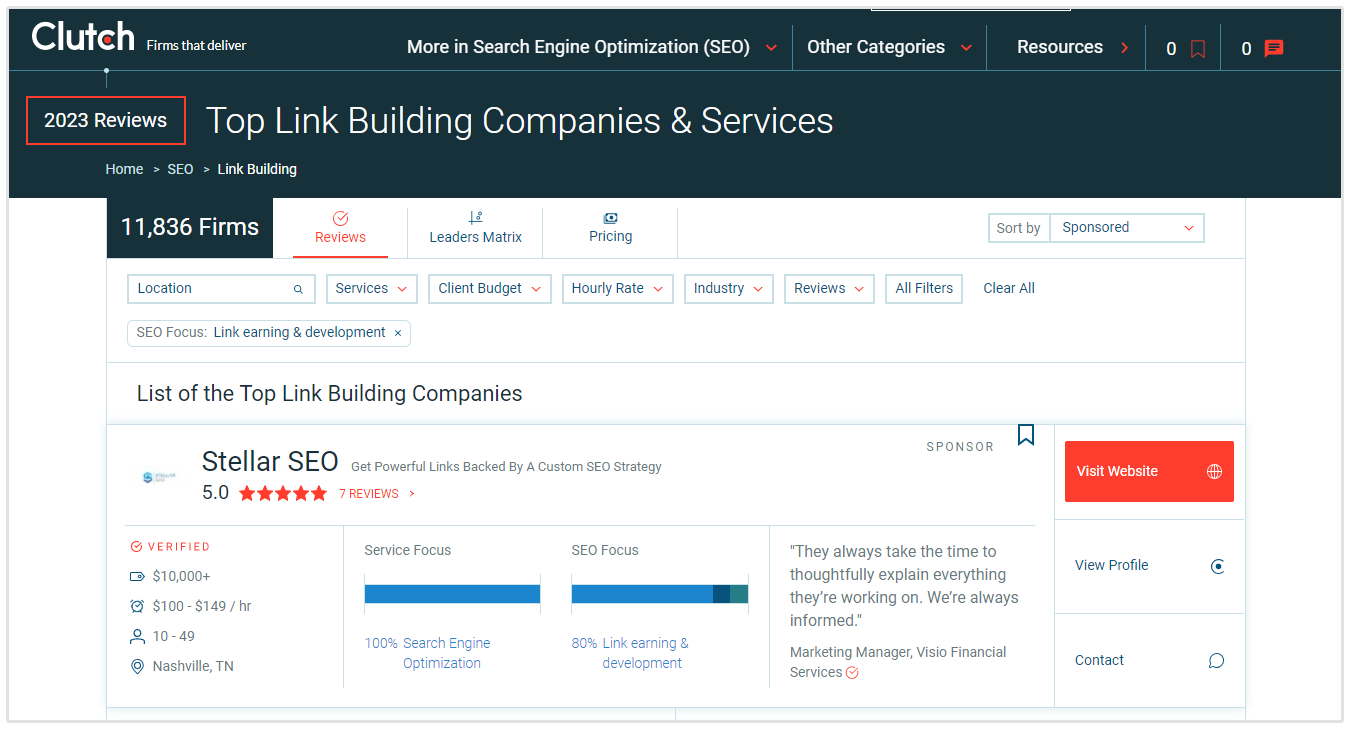Screen dimensions: 1350x730
Task: Click the View Profile target icon
Action: (x=1217, y=566)
